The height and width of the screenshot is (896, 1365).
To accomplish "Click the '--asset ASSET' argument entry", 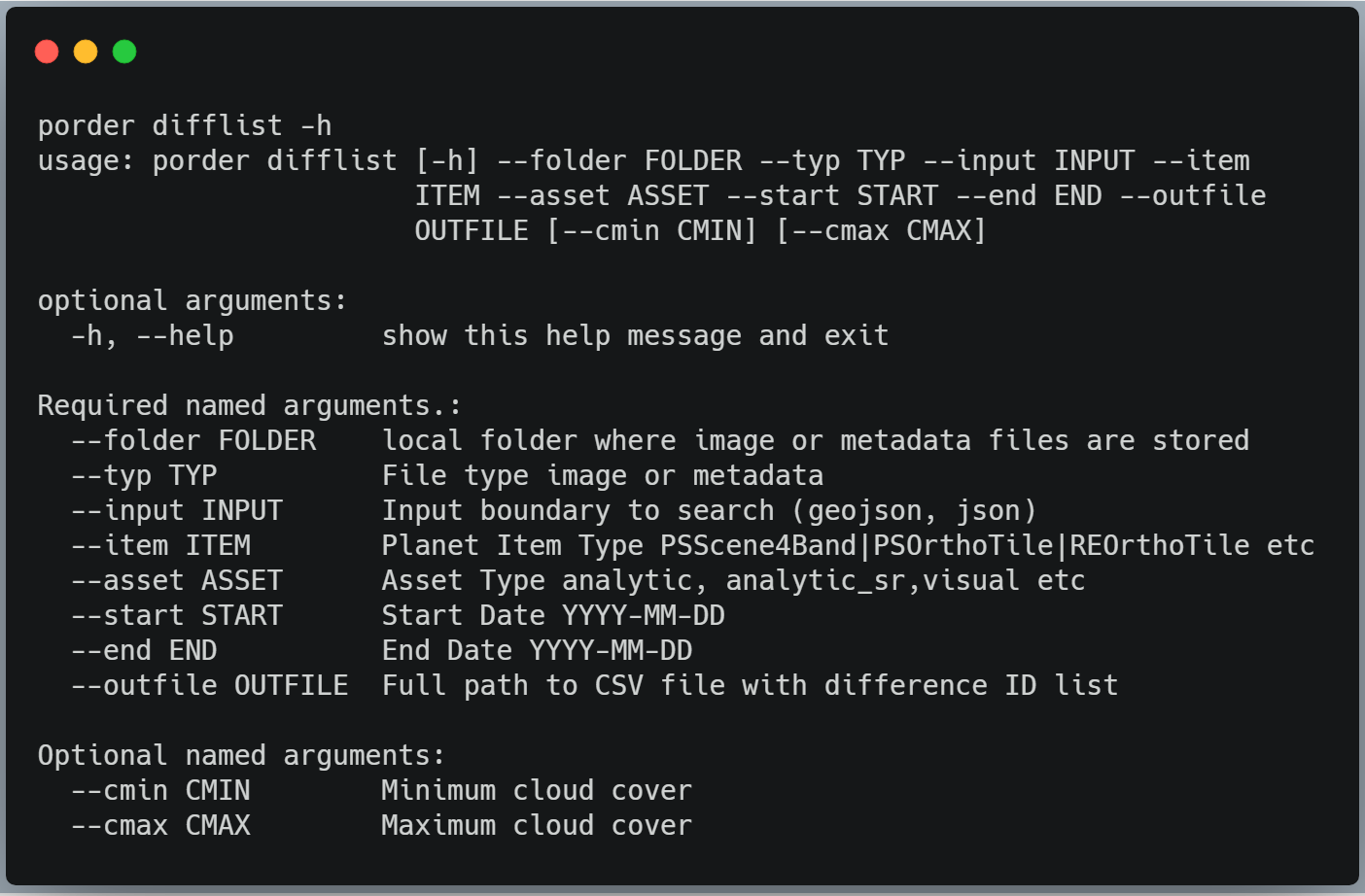I will tap(177, 580).
